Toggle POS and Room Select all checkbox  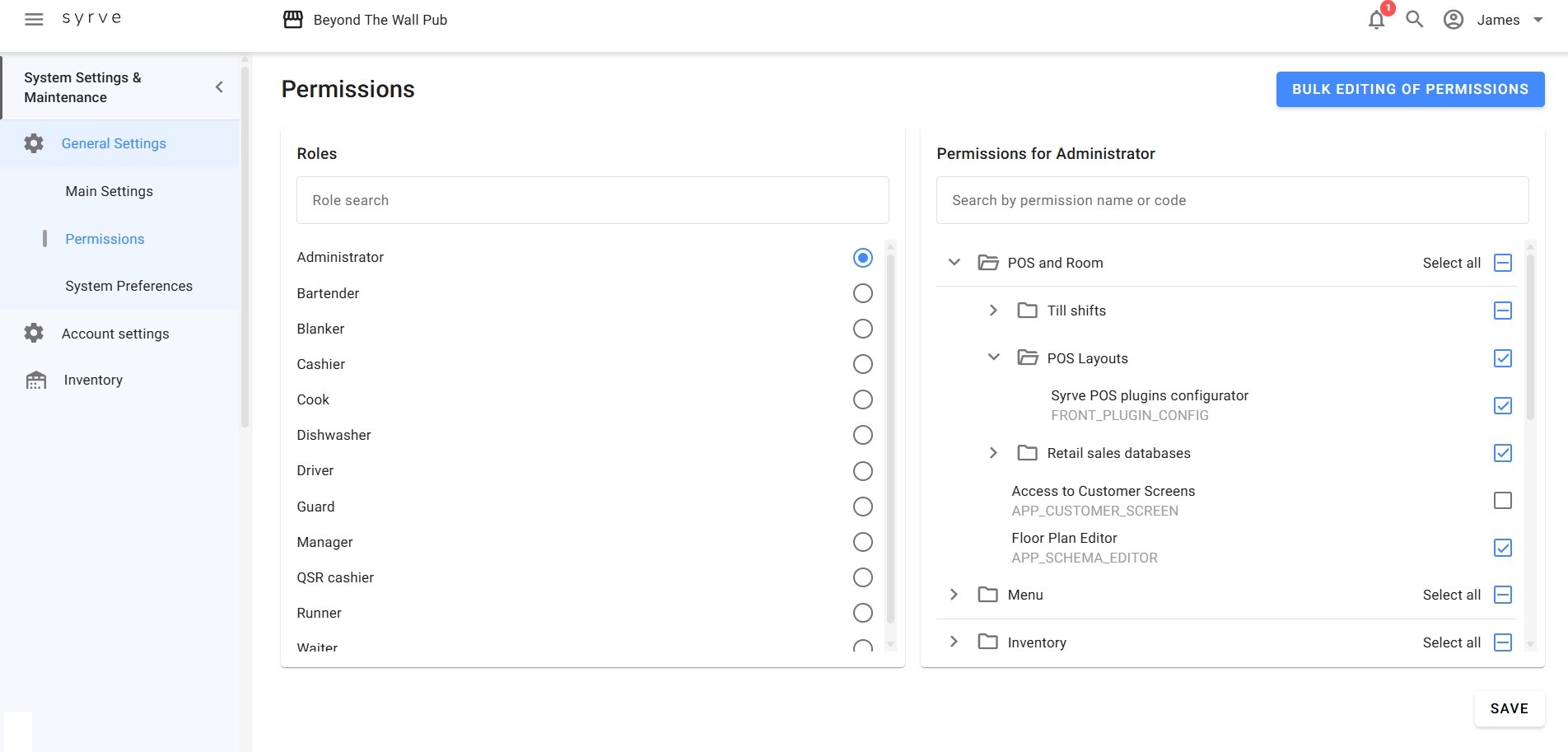1502,263
